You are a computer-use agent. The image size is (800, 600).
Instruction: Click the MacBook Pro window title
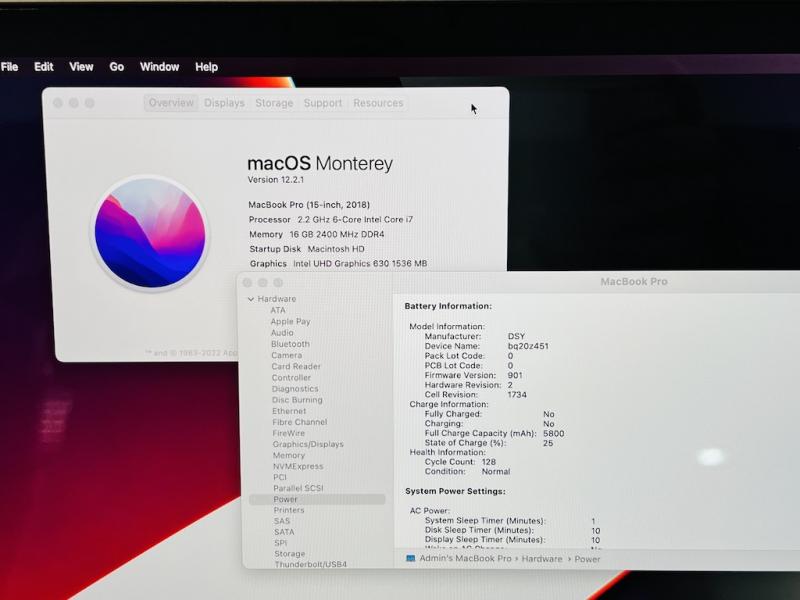click(x=634, y=282)
